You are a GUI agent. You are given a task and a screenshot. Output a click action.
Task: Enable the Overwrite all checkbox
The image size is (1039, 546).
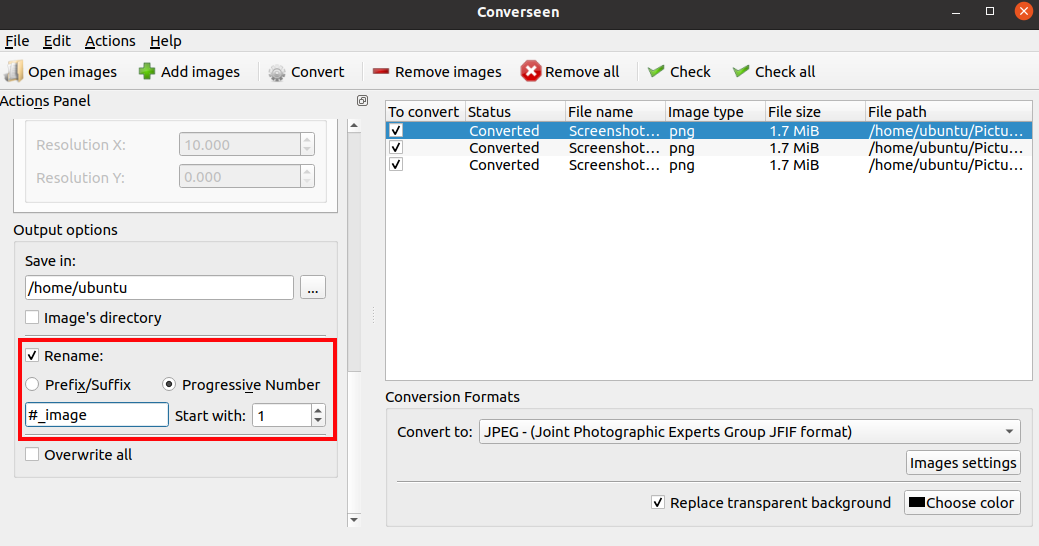(x=32, y=455)
